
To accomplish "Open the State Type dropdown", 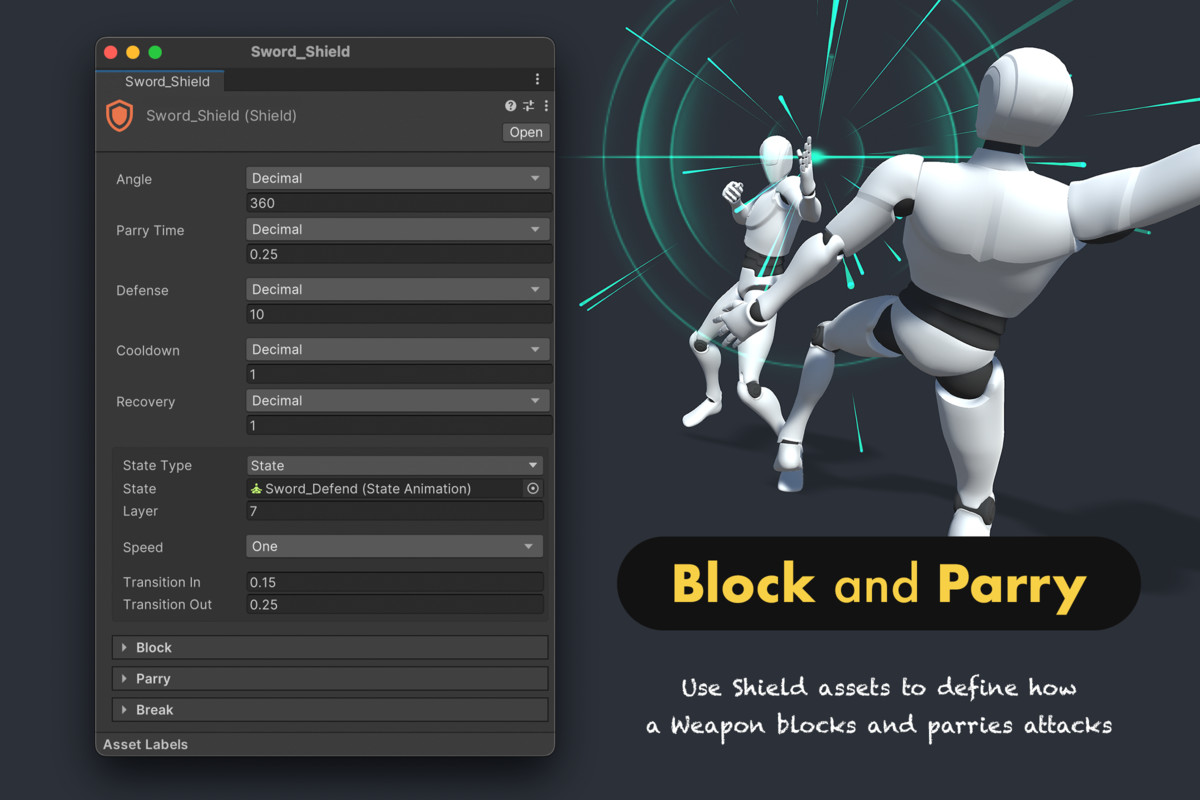I will (394, 465).
